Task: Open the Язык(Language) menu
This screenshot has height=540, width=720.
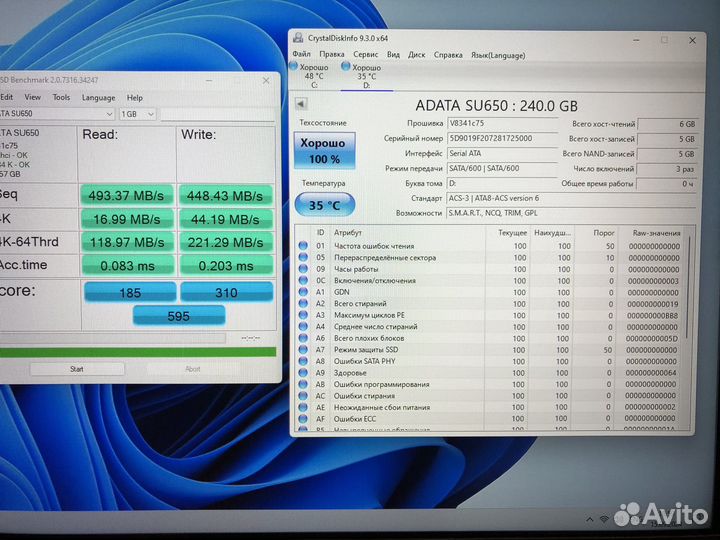Action: [498, 55]
